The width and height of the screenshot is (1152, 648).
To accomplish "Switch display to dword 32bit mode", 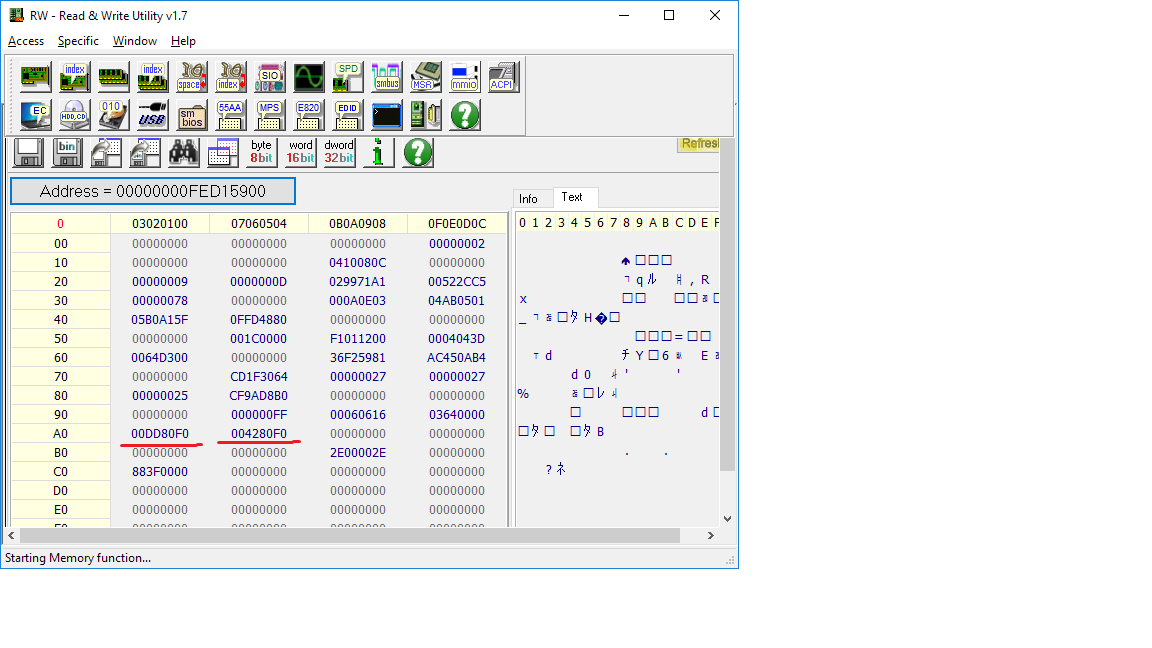I will (339, 152).
